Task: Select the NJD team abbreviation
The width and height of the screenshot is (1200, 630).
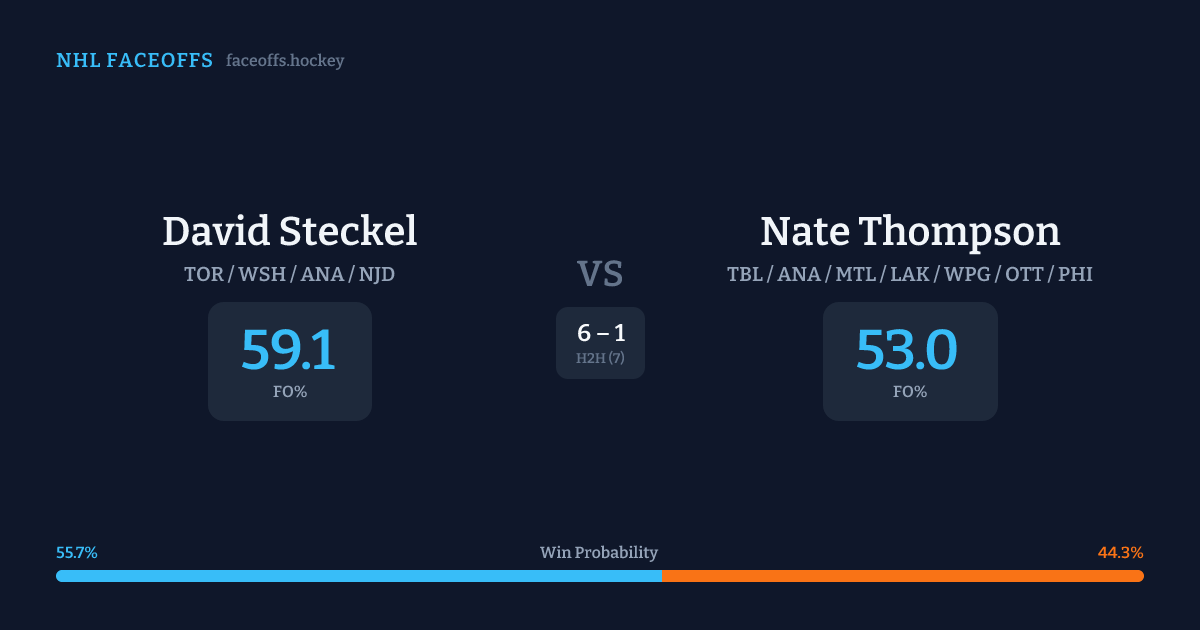Action: click(x=375, y=274)
